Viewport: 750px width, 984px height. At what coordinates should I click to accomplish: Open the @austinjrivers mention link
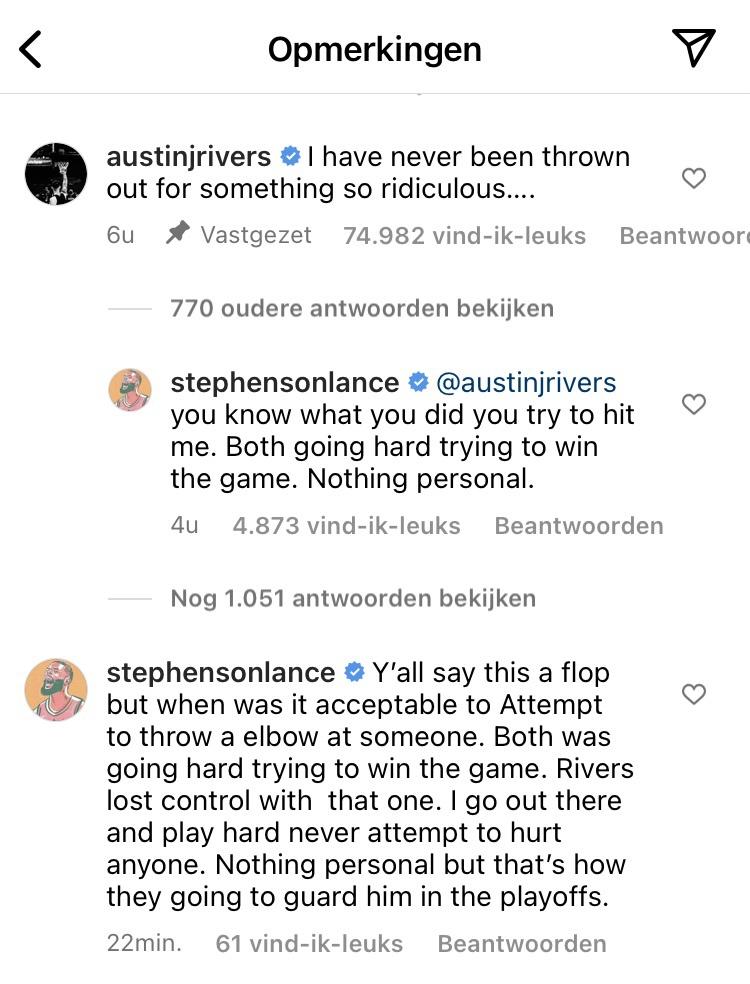531,381
